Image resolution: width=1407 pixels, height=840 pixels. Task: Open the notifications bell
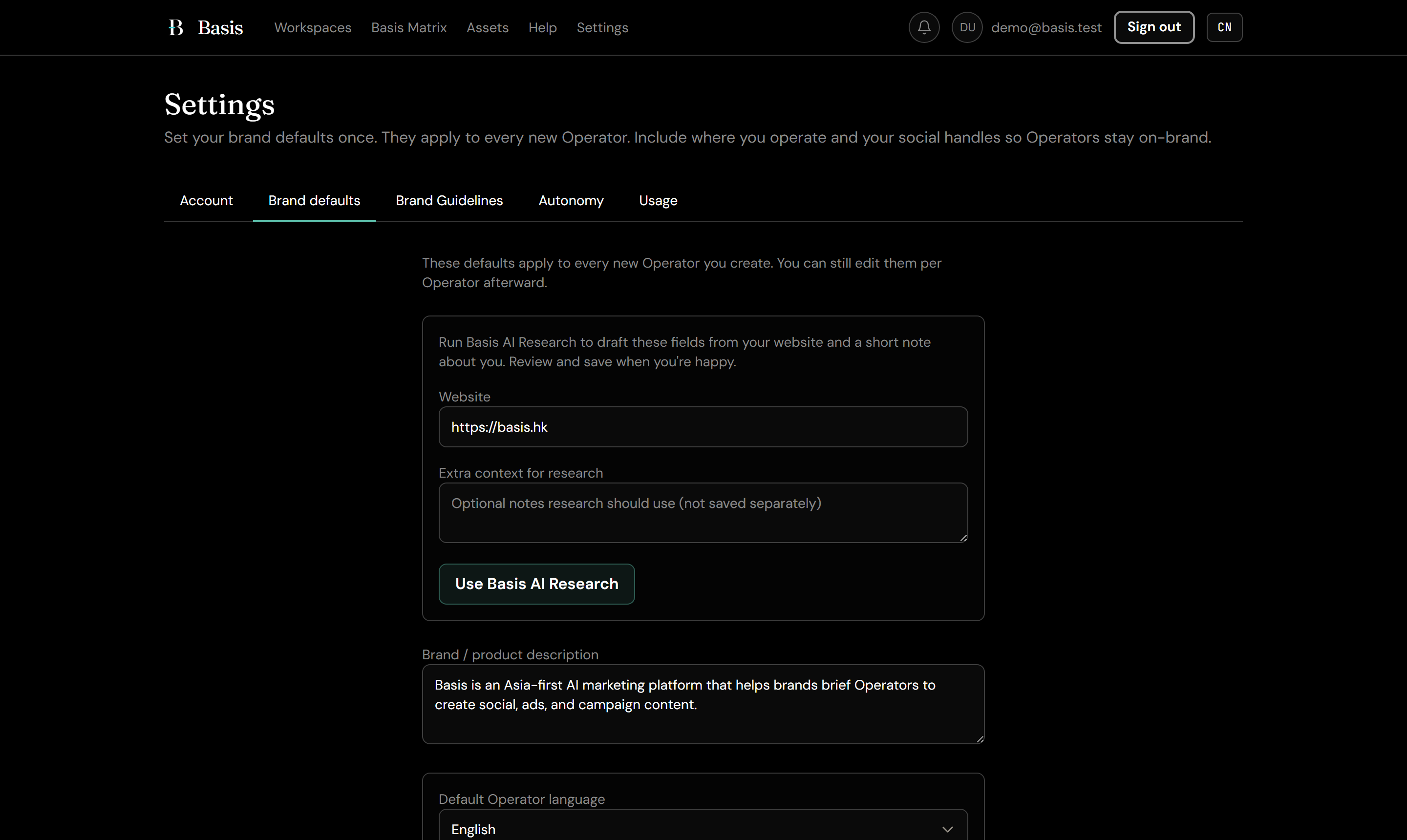click(x=924, y=27)
